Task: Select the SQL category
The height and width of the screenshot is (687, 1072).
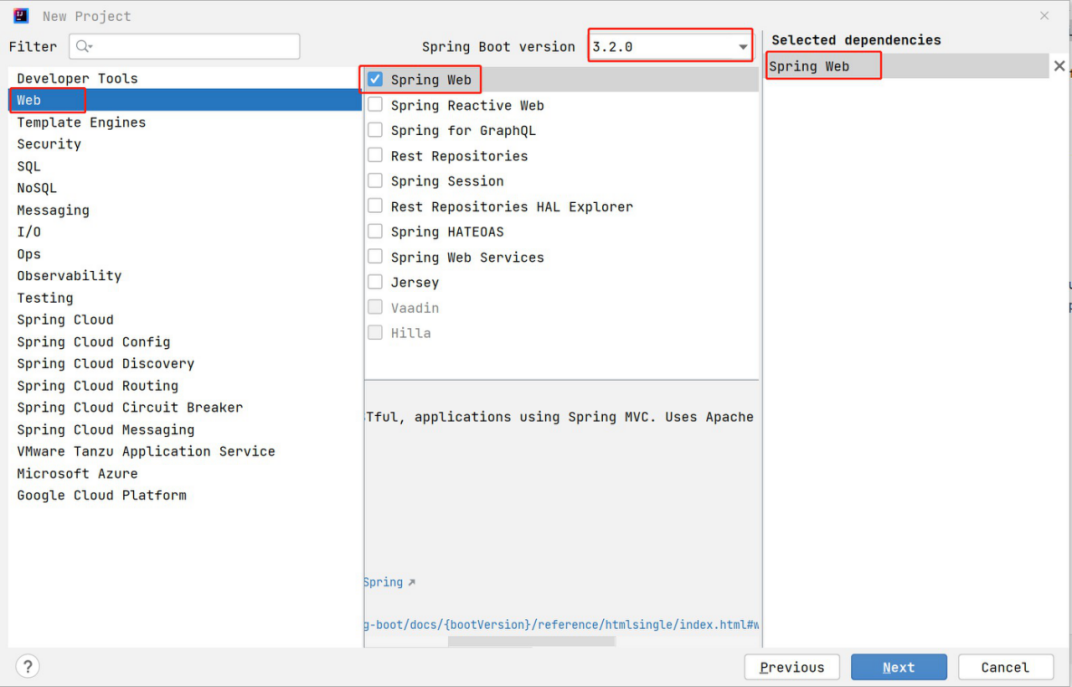Action: tap(185, 166)
